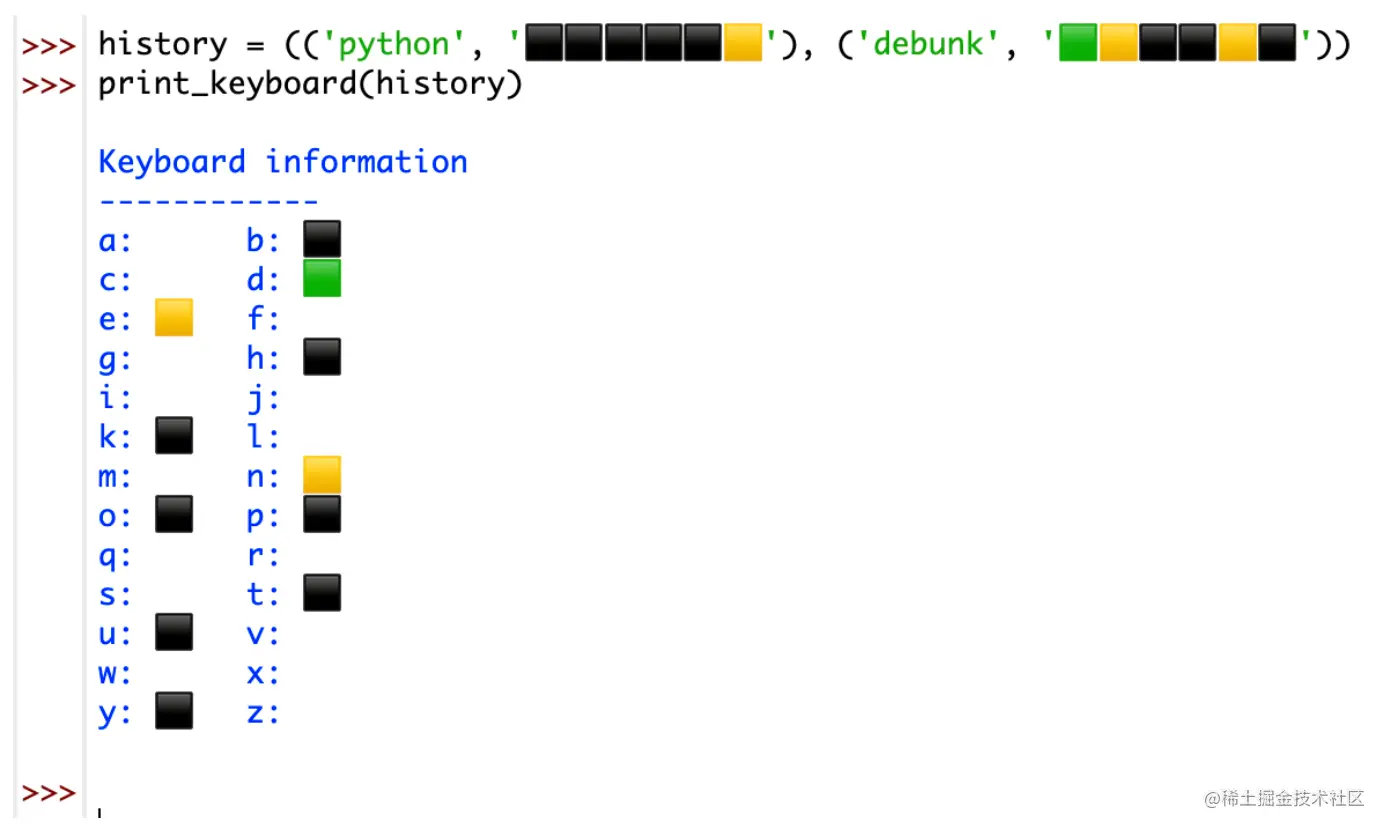1388x832 pixels.
Task: Click the yellow square next to n:
Action: click(x=322, y=475)
